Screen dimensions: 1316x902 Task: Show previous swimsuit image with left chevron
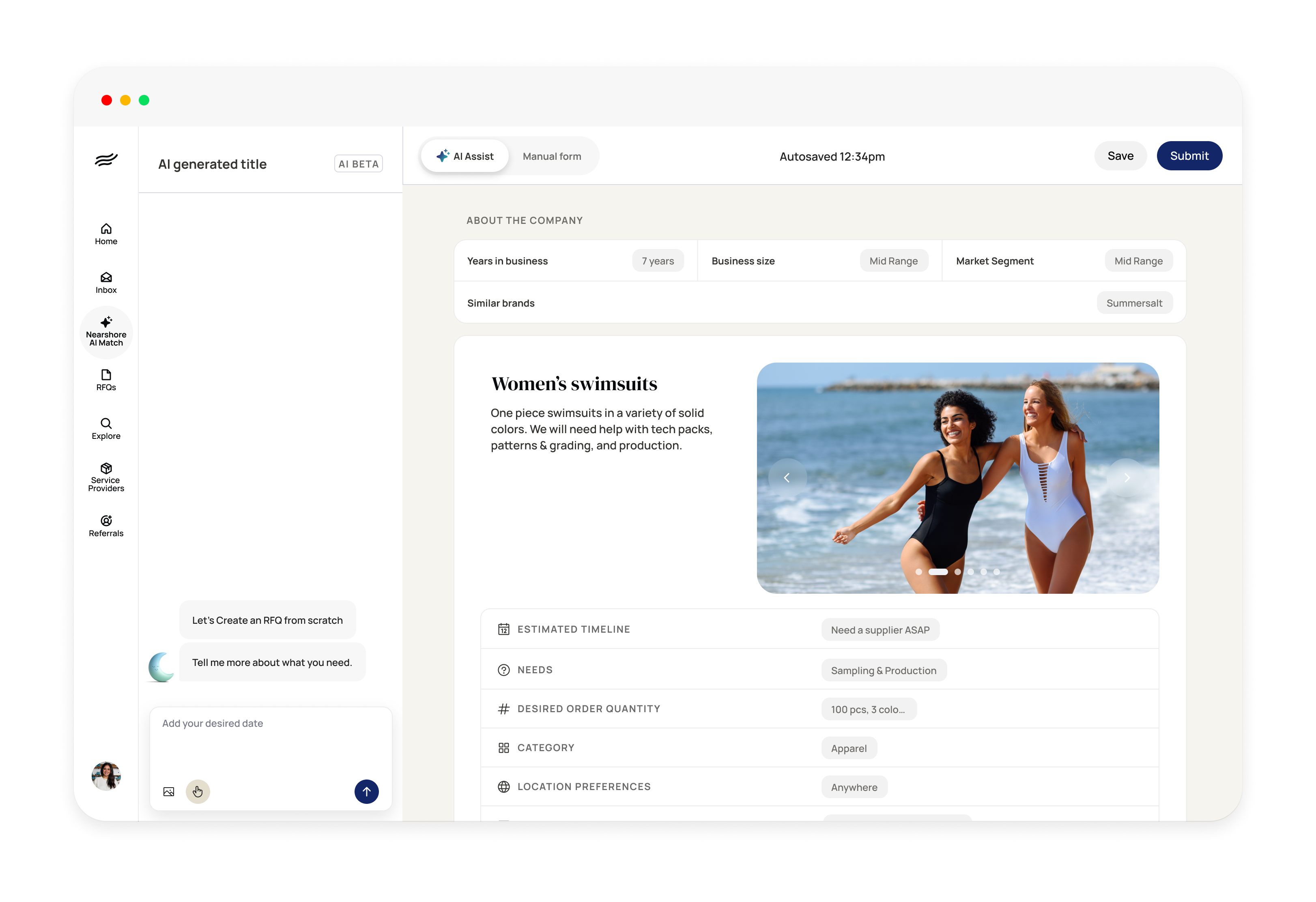click(x=787, y=478)
